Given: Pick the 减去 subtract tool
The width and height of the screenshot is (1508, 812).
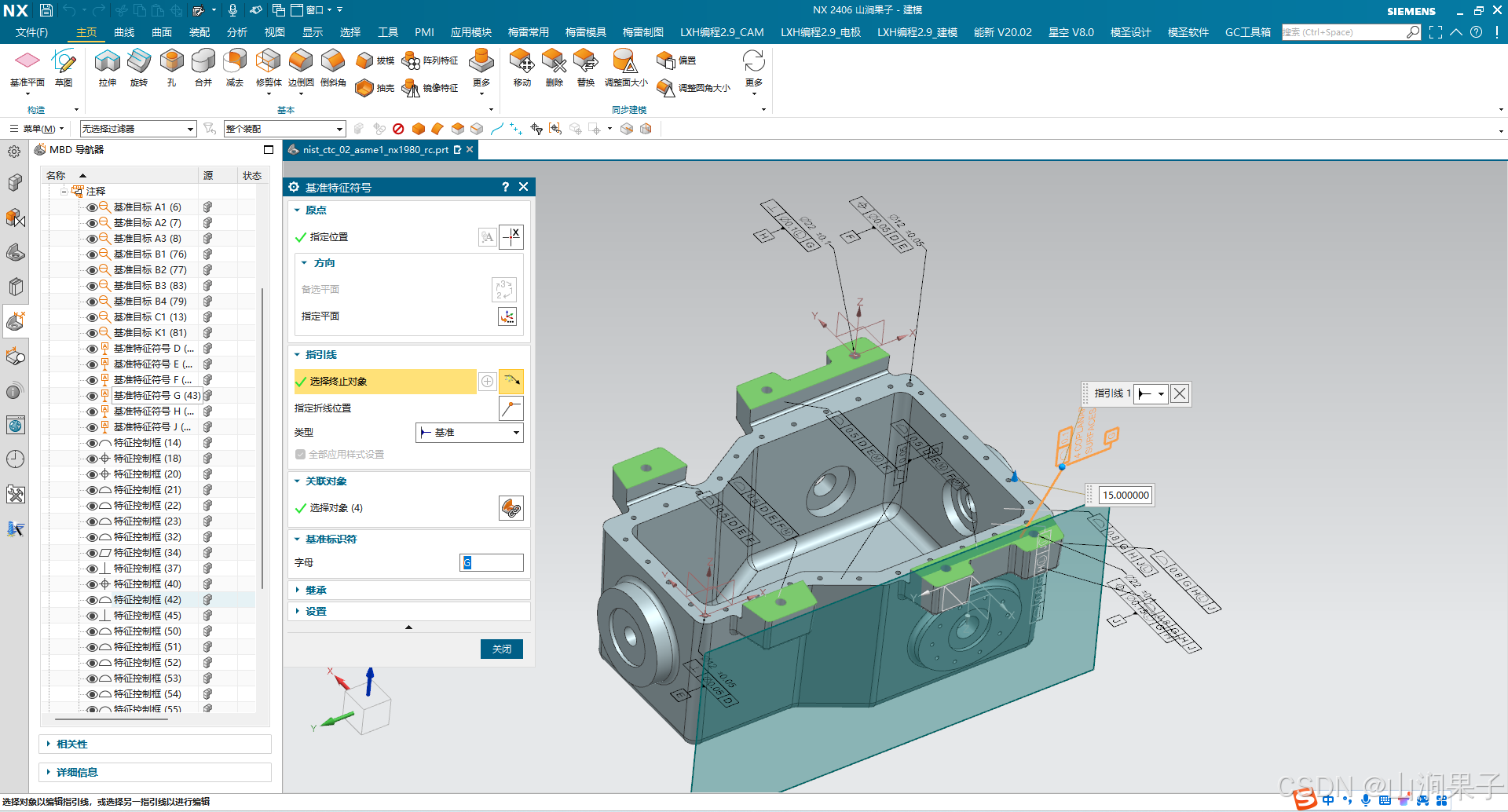Looking at the screenshot, I should click(x=235, y=68).
